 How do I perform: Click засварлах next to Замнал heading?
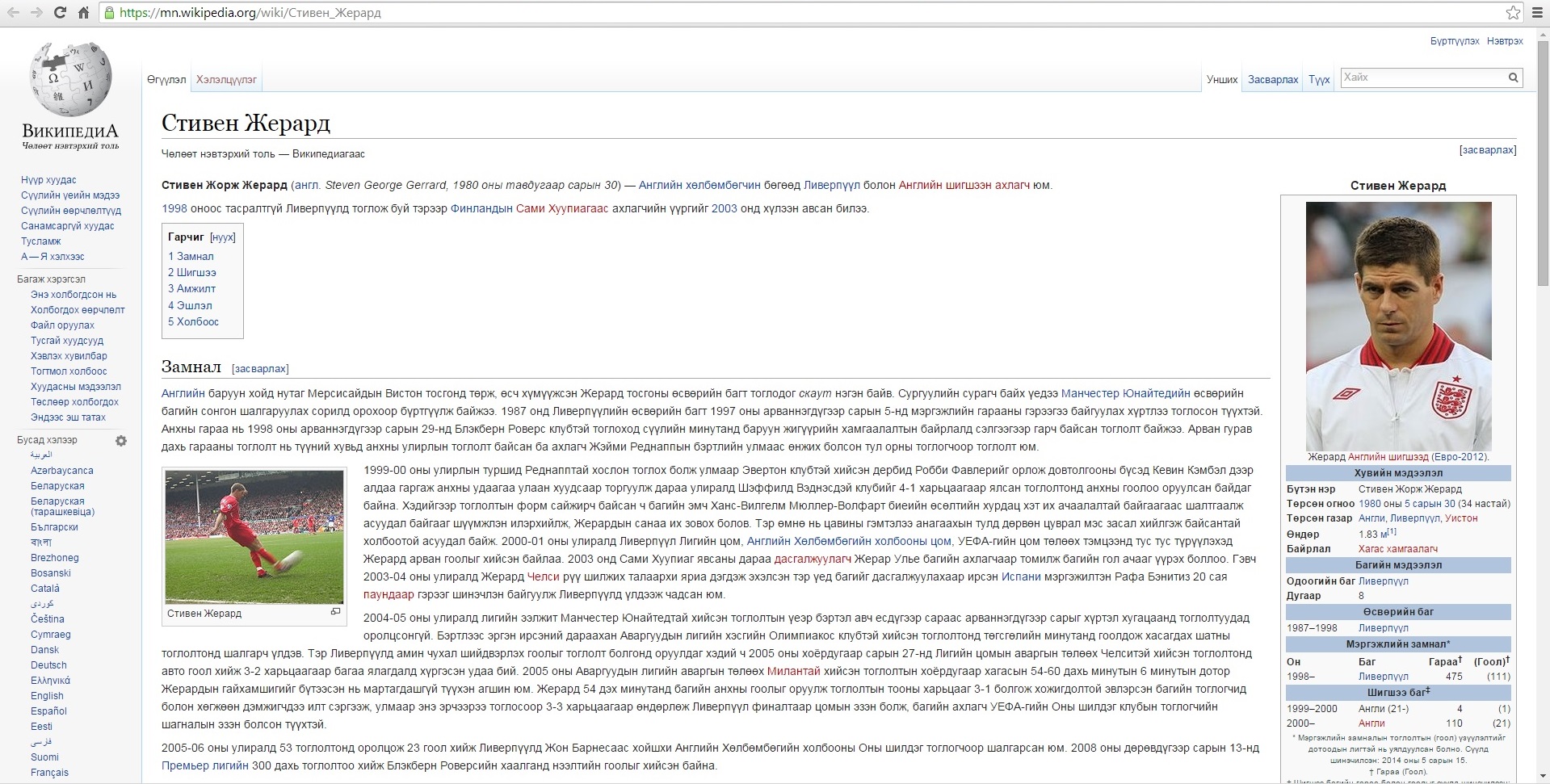260,369
